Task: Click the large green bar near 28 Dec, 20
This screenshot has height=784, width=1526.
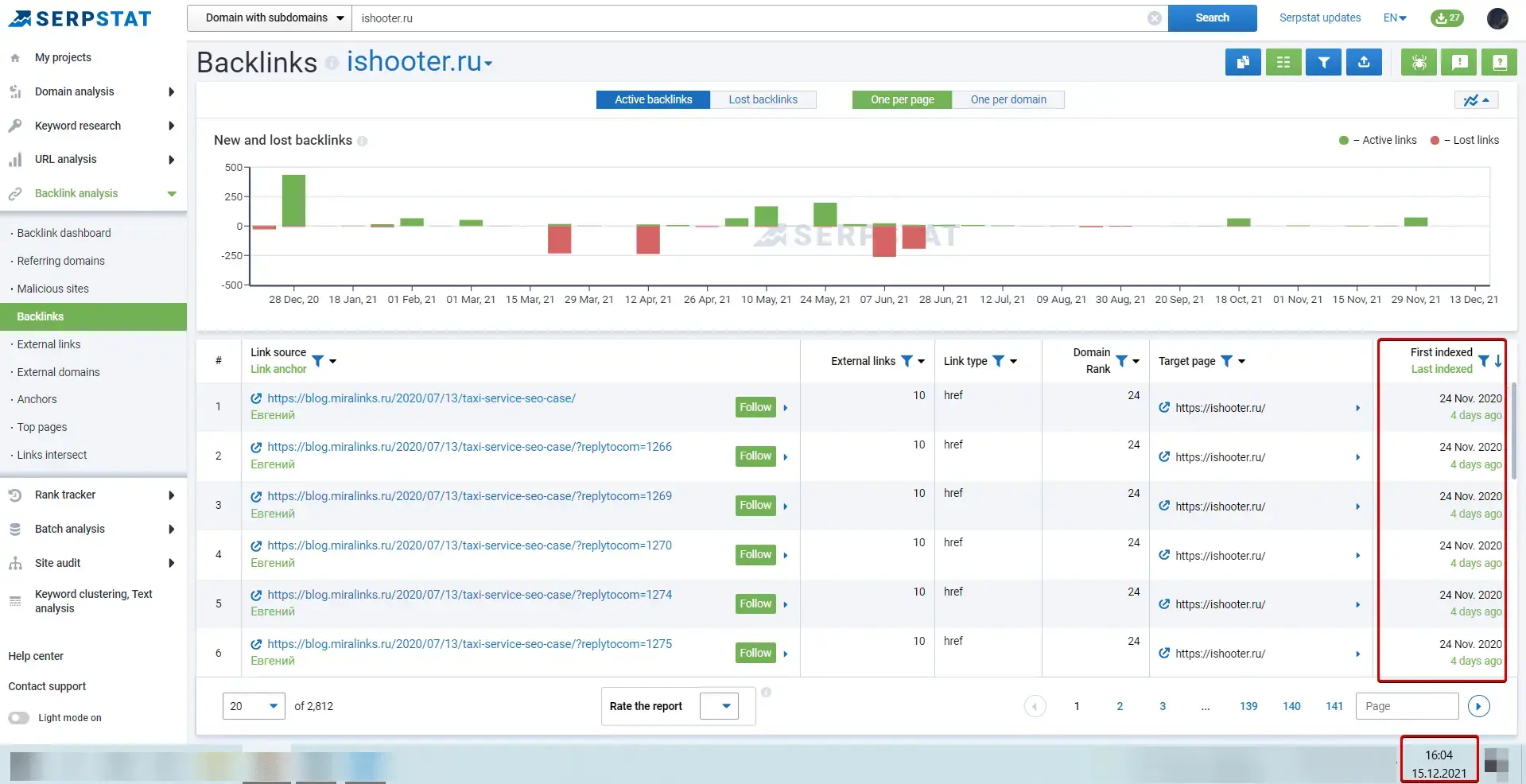Action: (x=293, y=200)
